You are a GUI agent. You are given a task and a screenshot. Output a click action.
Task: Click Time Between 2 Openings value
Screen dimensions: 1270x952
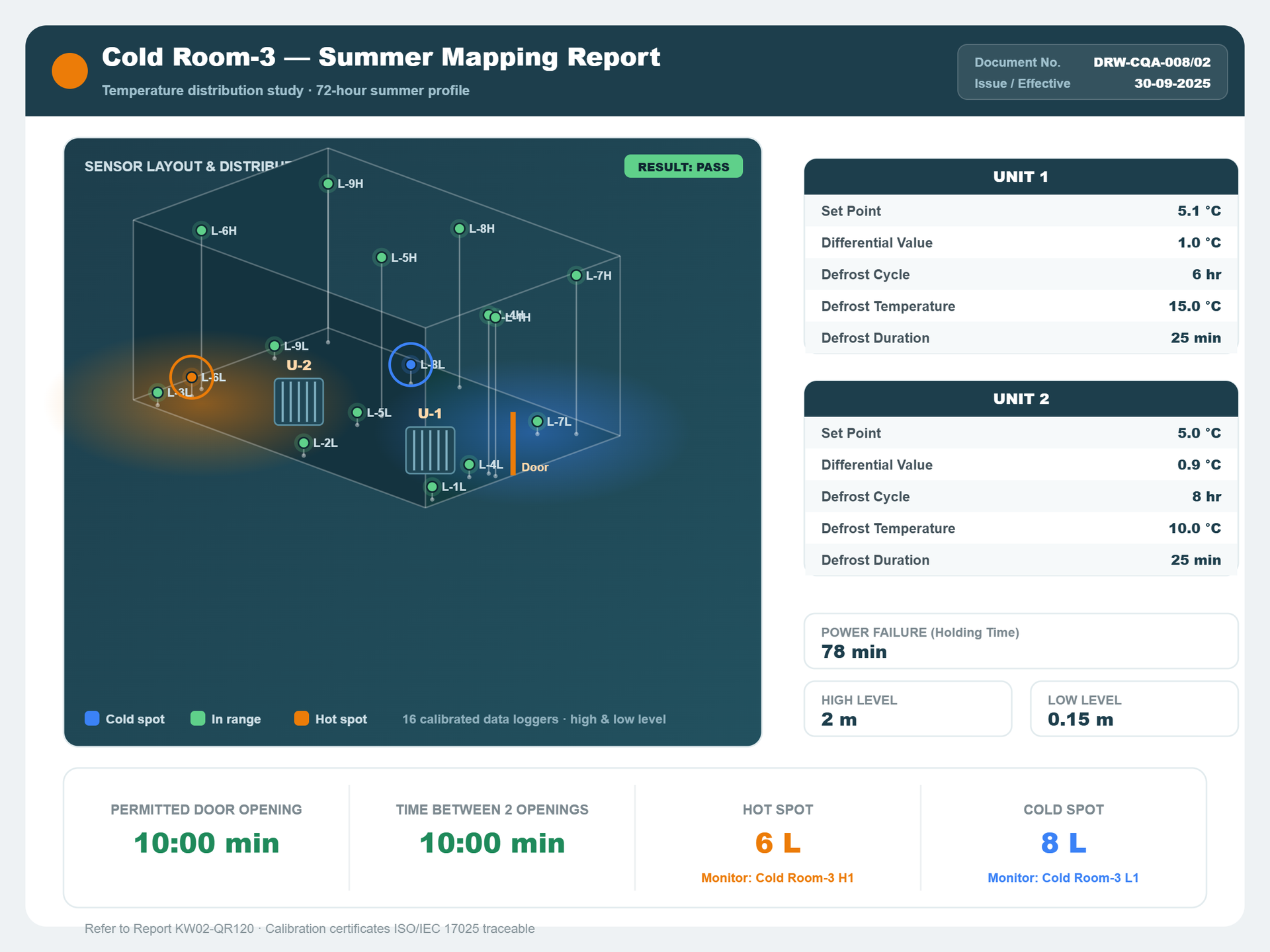tap(492, 843)
